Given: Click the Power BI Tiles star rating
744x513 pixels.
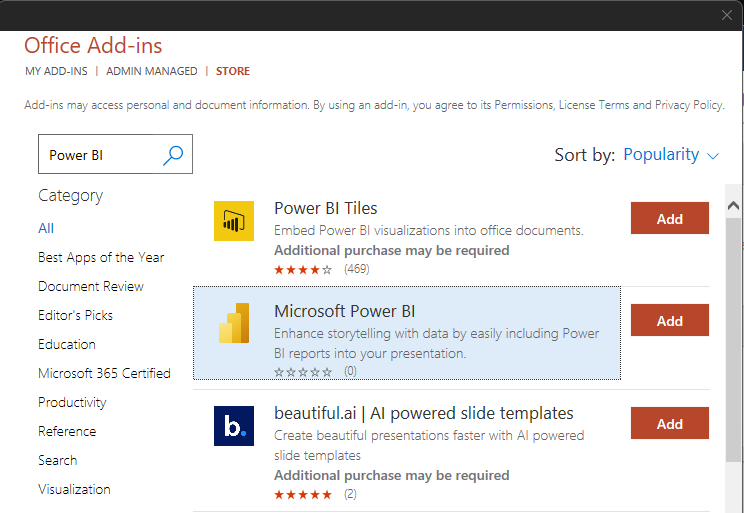Looking at the screenshot, I should point(303,270).
